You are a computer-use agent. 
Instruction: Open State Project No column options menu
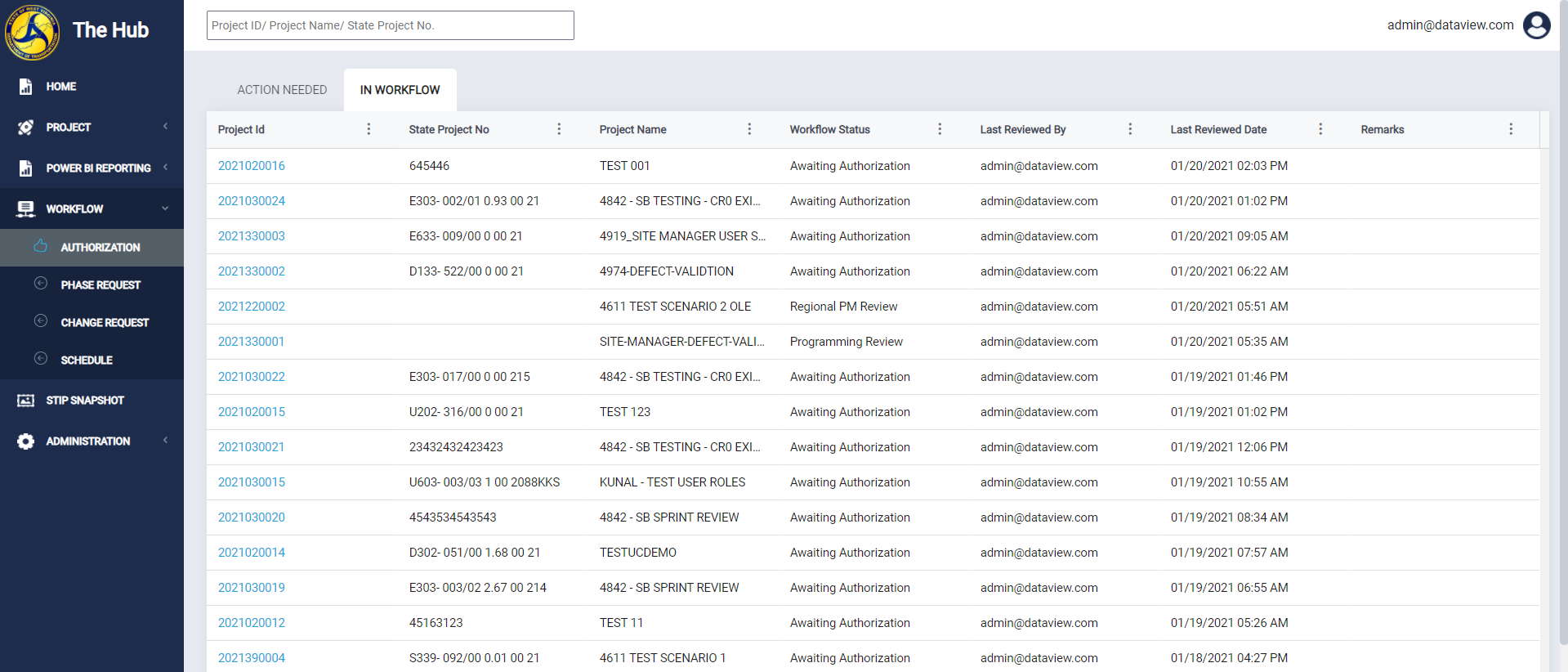559,129
